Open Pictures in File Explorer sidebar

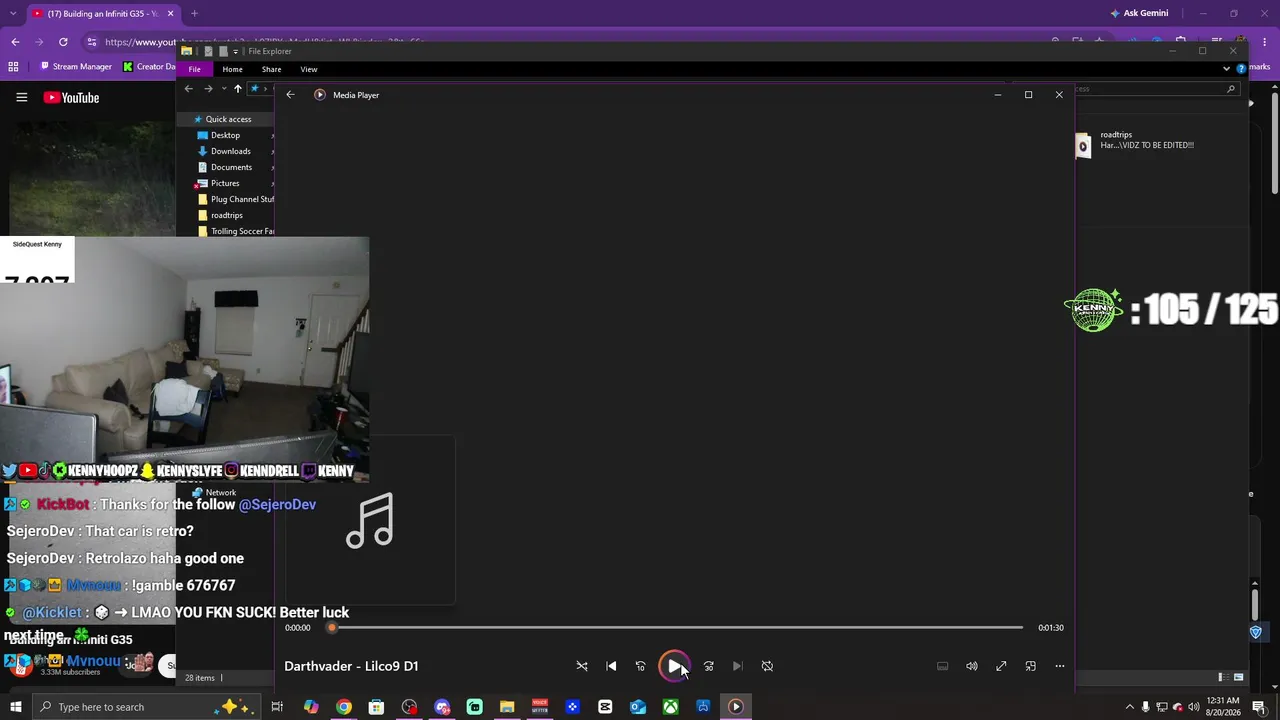point(225,183)
